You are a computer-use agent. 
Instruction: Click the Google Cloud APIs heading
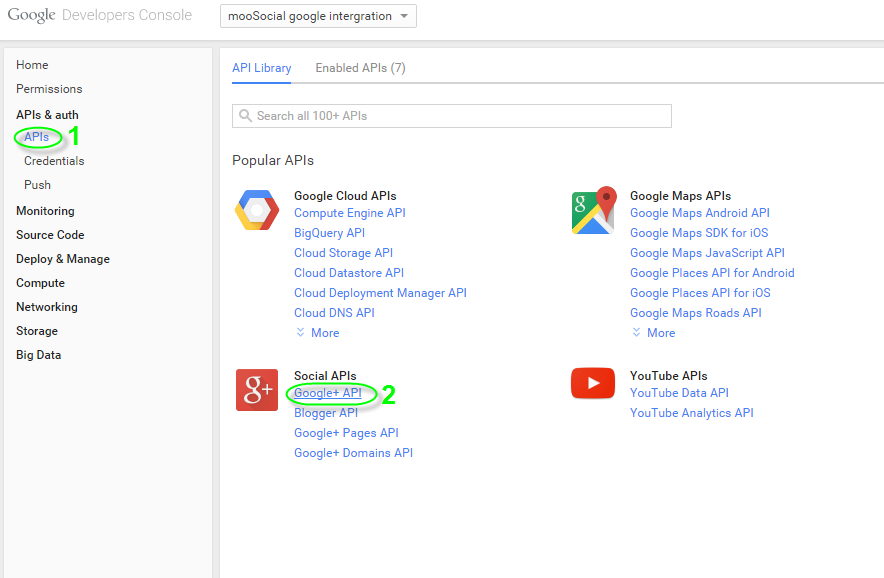point(345,196)
